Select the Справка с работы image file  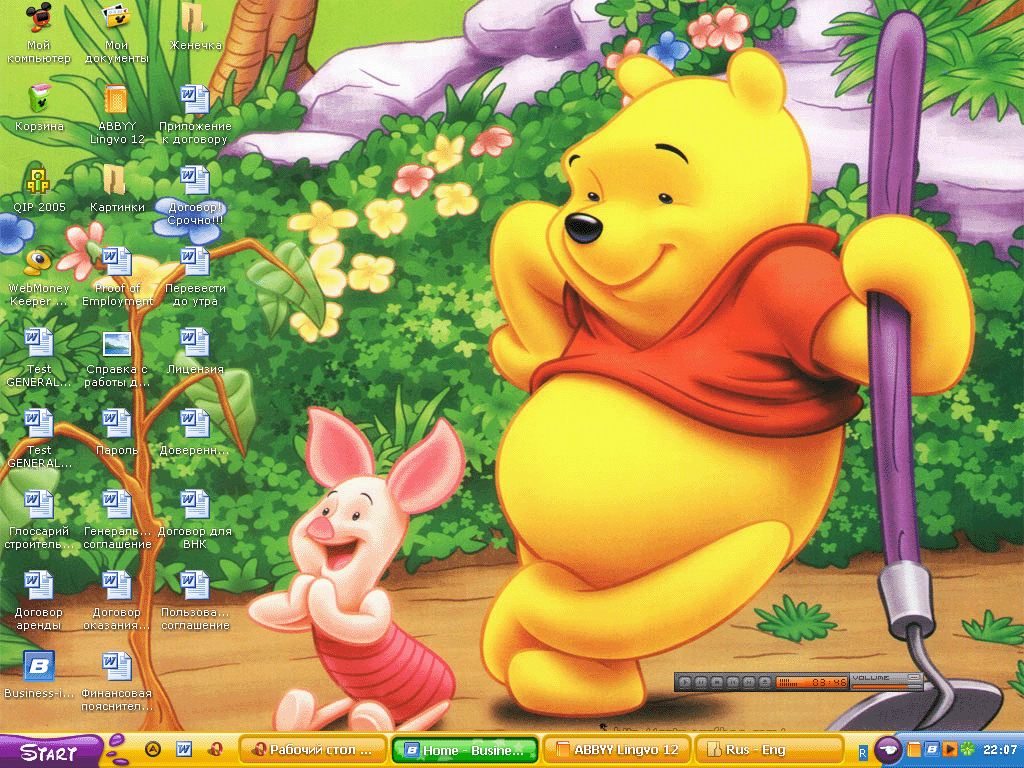116,357
